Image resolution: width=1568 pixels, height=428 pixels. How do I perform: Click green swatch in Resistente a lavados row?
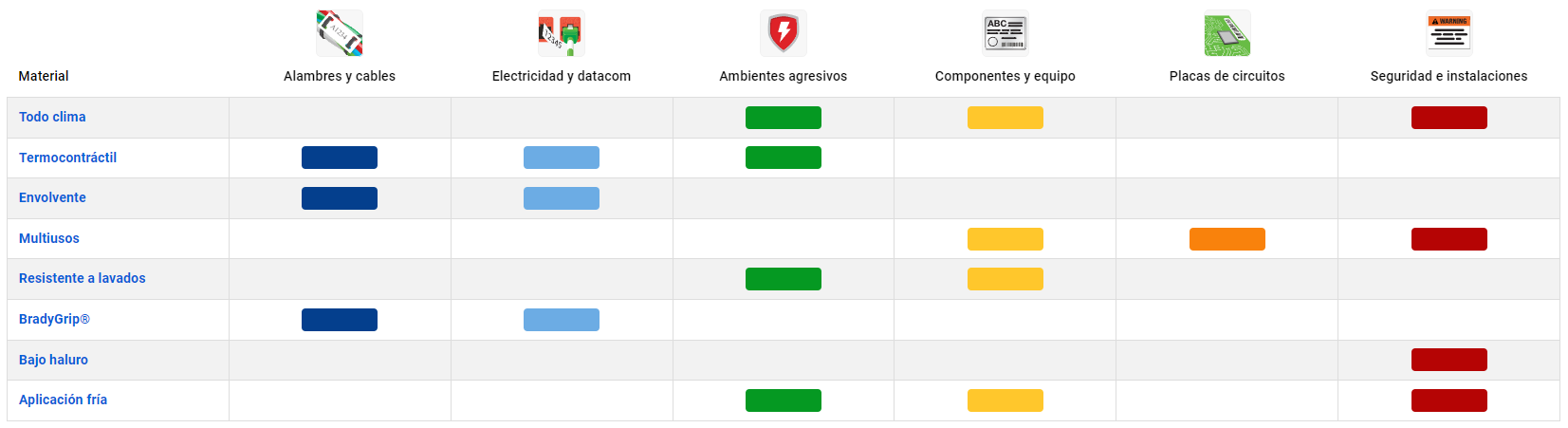coord(784,279)
